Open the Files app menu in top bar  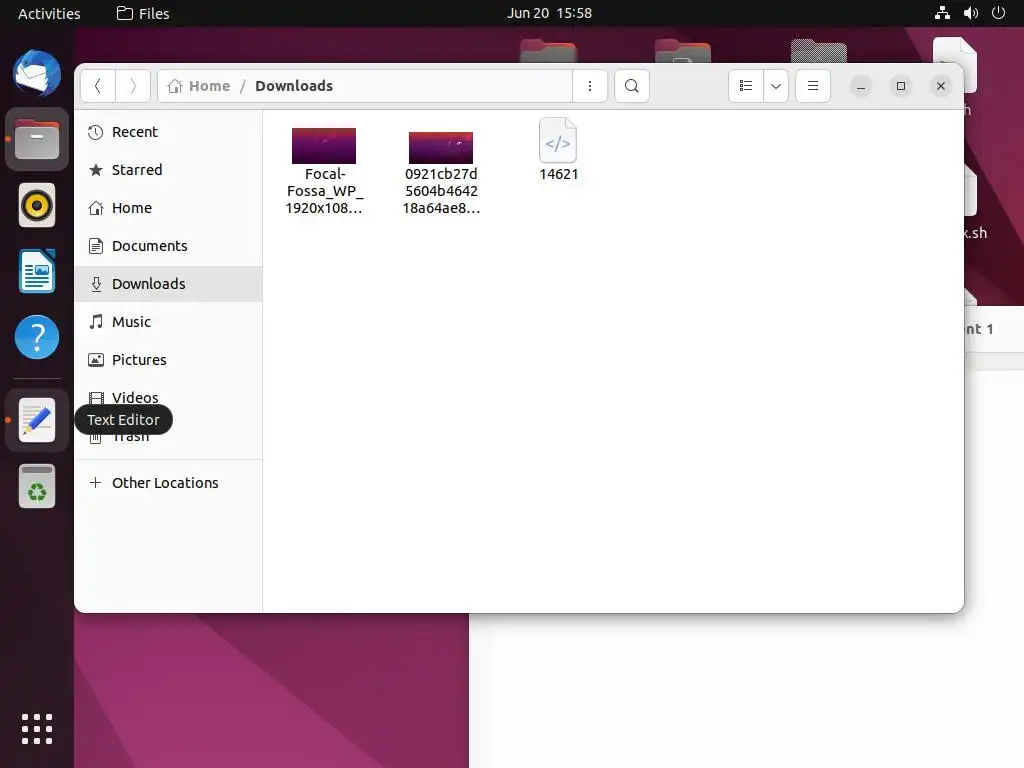tap(143, 13)
